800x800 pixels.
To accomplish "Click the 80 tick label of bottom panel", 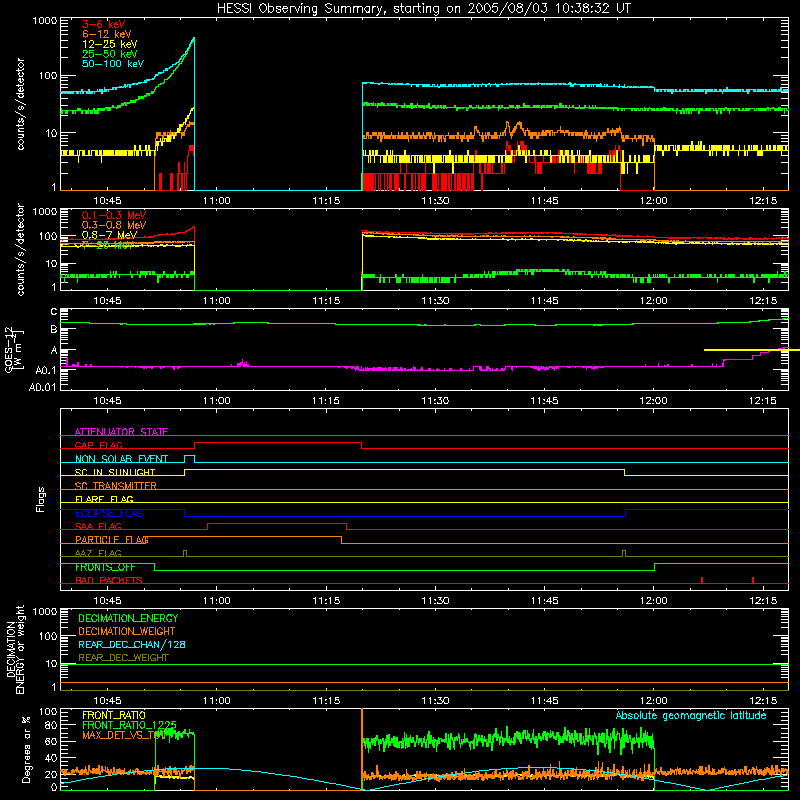I will tap(51, 725).
